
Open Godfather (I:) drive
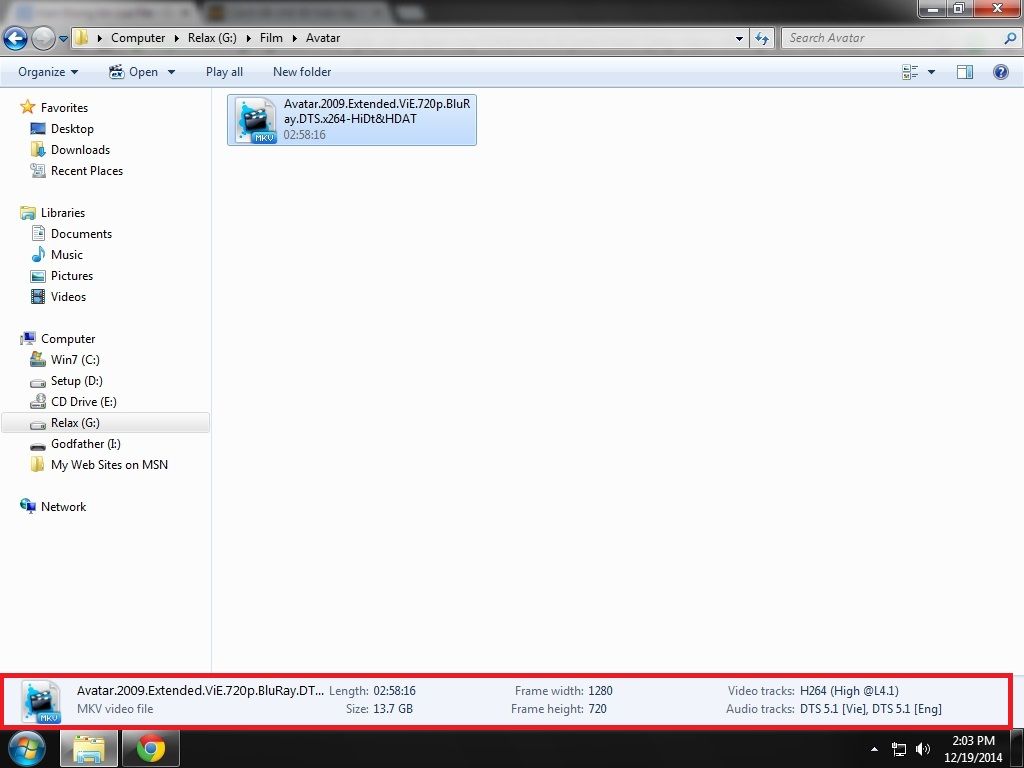[86, 443]
